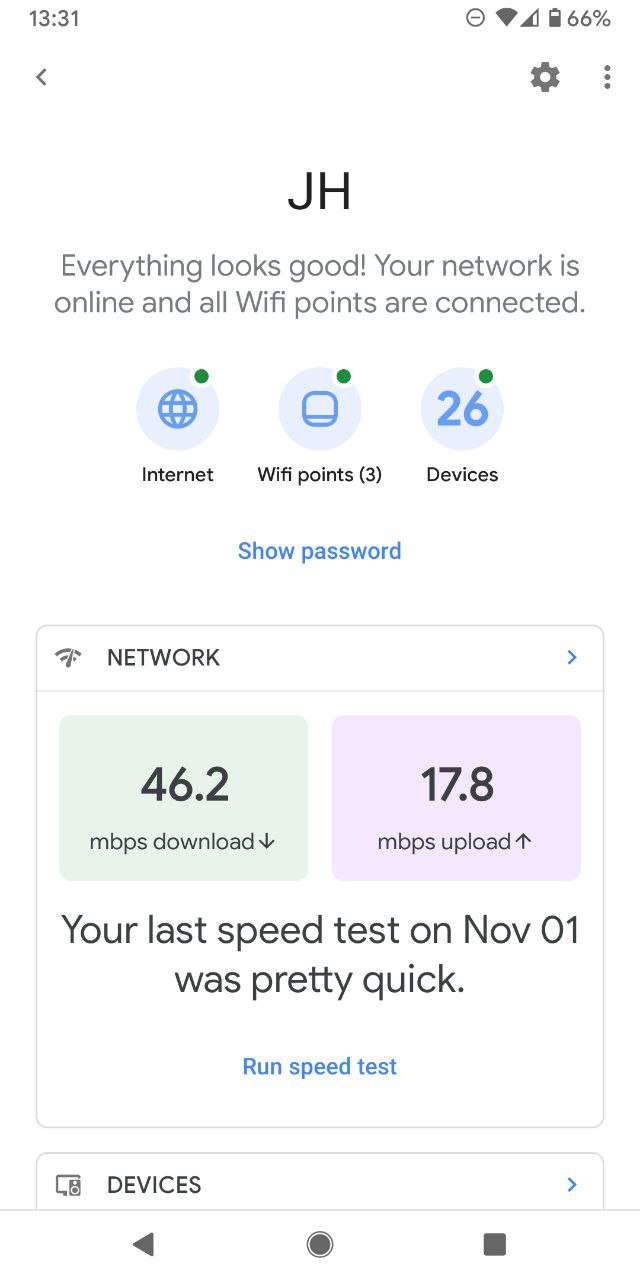Go back using the top-left arrow
The image size is (640, 1280).
41,77
